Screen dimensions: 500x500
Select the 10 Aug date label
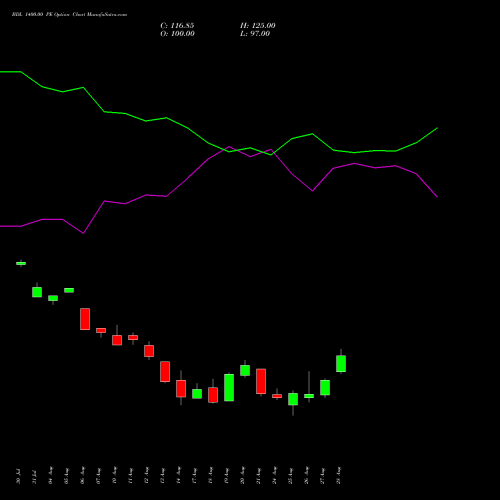[x=114, y=475]
